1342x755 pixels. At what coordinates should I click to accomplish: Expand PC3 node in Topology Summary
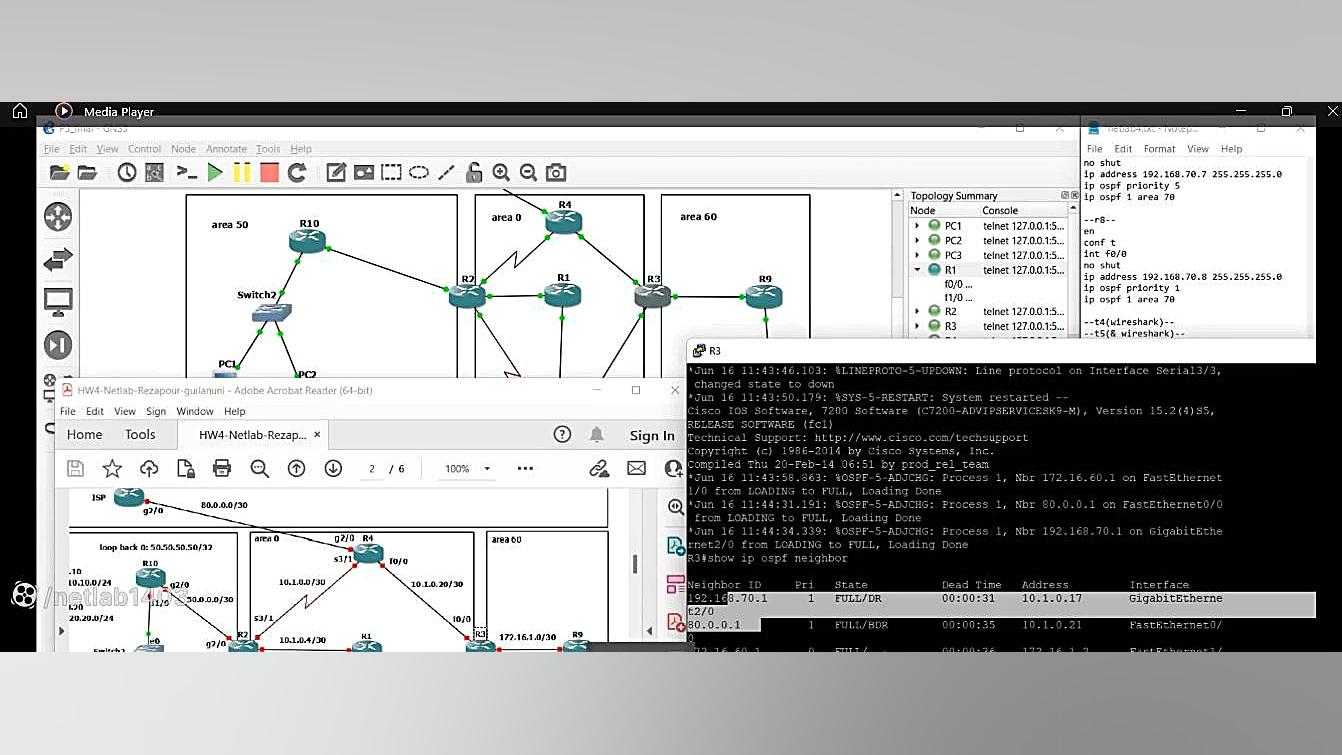(x=917, y=255)
